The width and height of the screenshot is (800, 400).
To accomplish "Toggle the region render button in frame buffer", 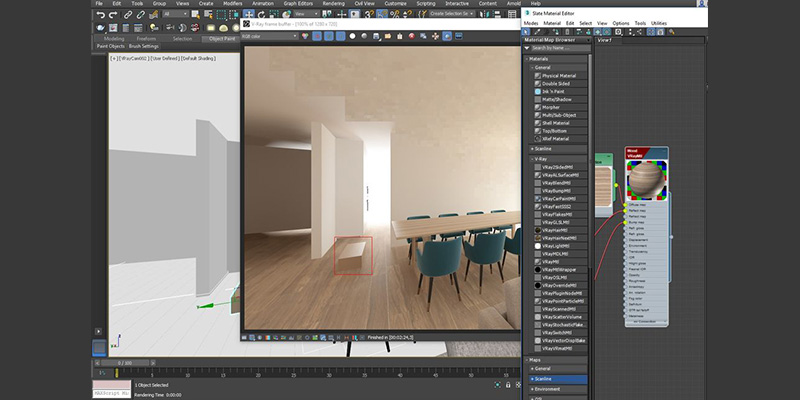I will click(x=447, y=36).
